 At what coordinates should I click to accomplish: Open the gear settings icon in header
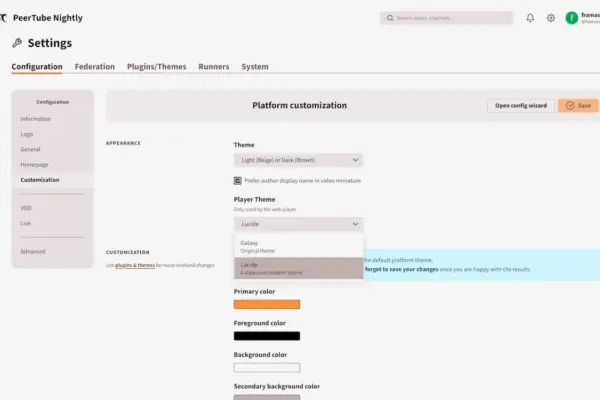(551, 18)
